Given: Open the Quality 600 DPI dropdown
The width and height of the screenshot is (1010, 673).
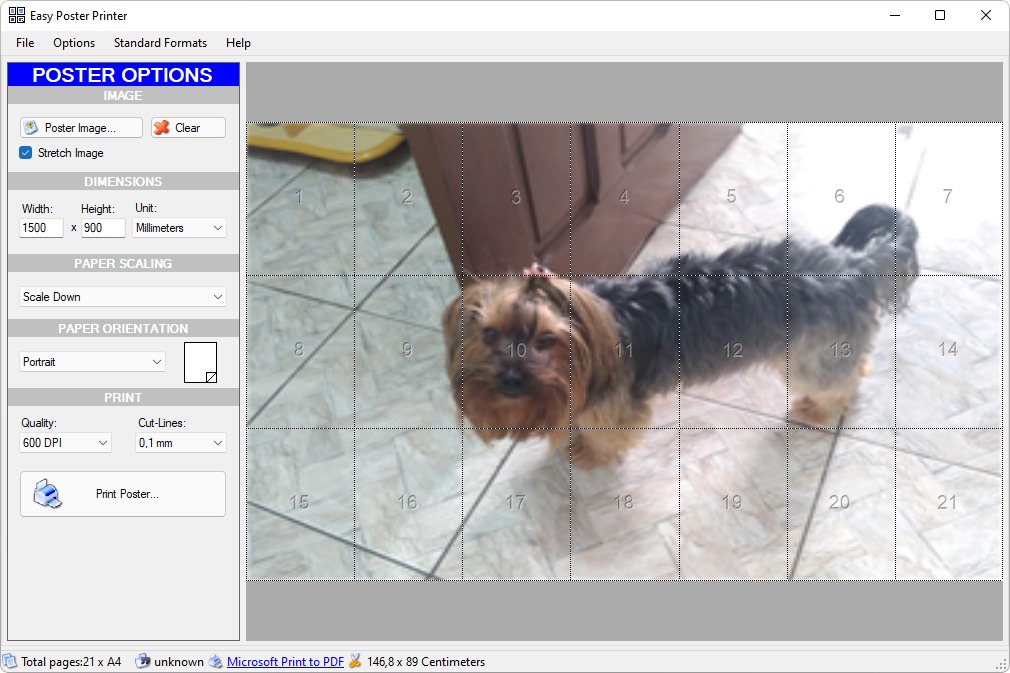Looking at the screenshot, I should tap(65, 443).
